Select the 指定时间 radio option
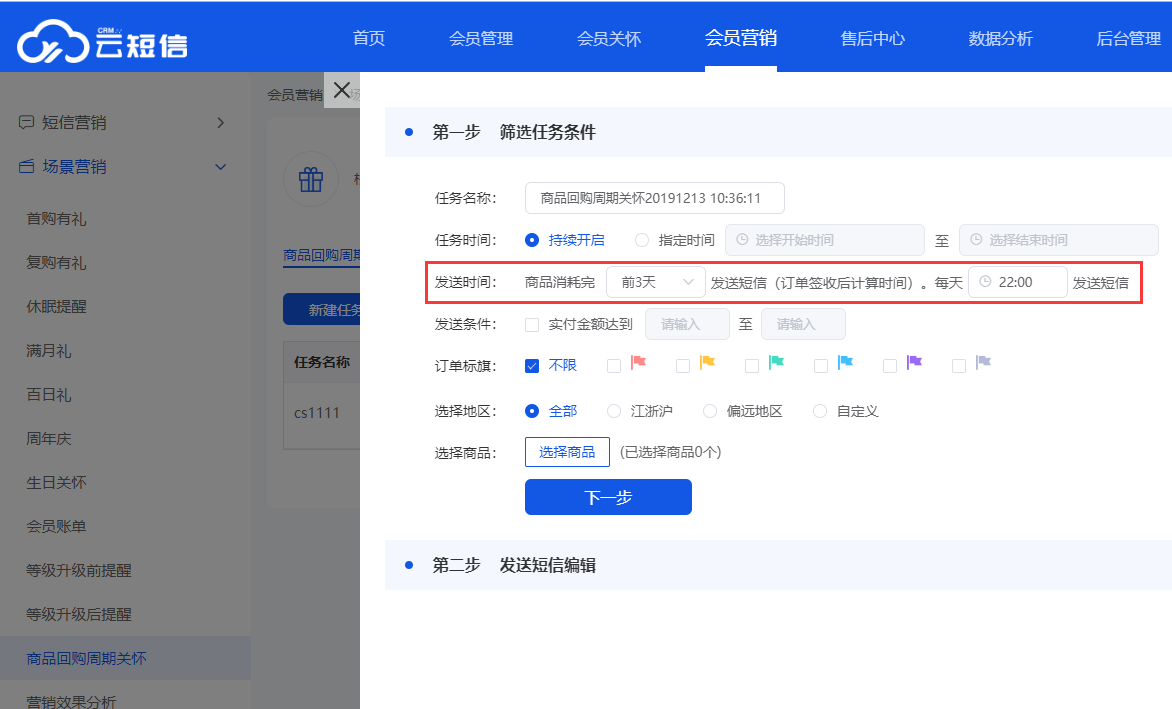Screen dimensions: 1172x709 click(x=642, y=240)
